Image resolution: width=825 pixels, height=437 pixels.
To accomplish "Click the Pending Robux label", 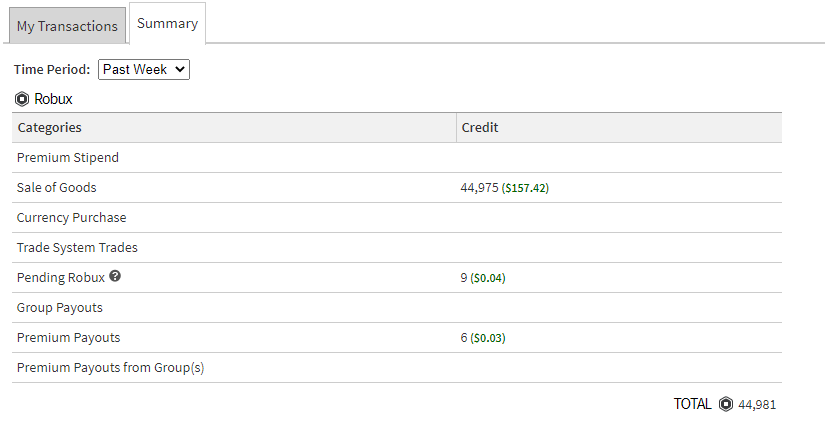I will click(61, 278).
